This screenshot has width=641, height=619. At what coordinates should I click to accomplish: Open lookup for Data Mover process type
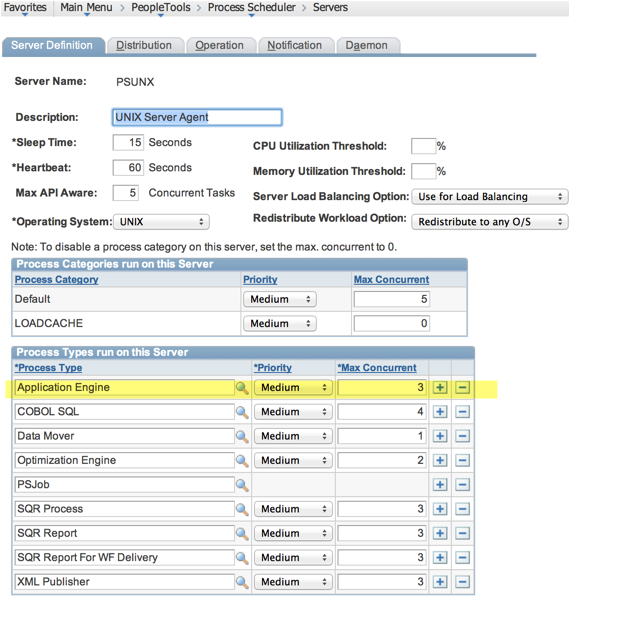click(x=242, y=436)
